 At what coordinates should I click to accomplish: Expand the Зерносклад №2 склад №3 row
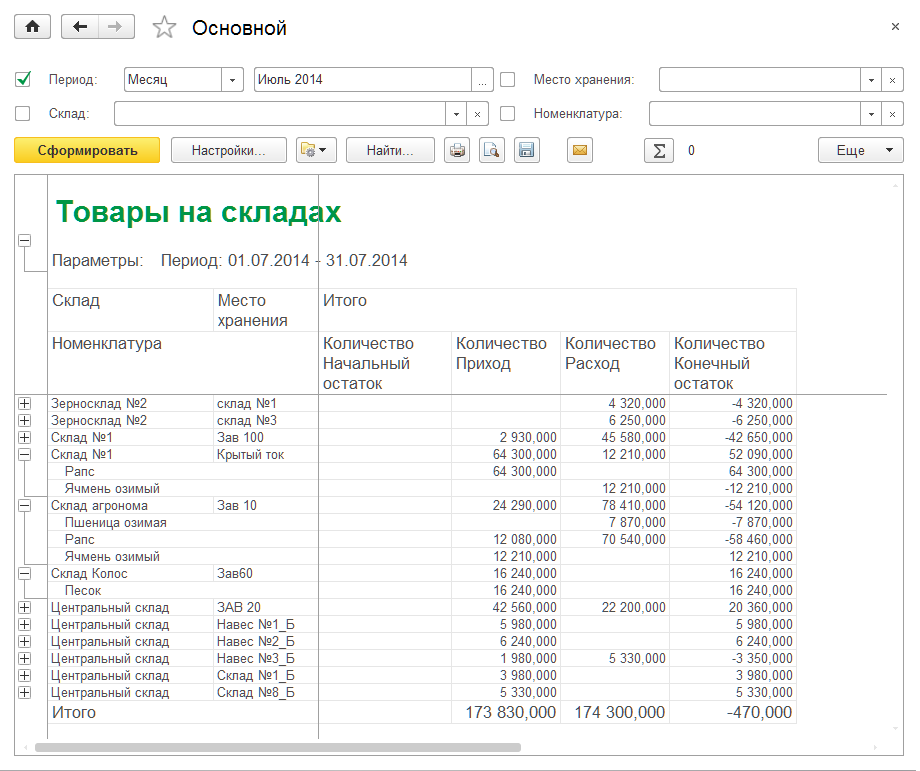25,421
